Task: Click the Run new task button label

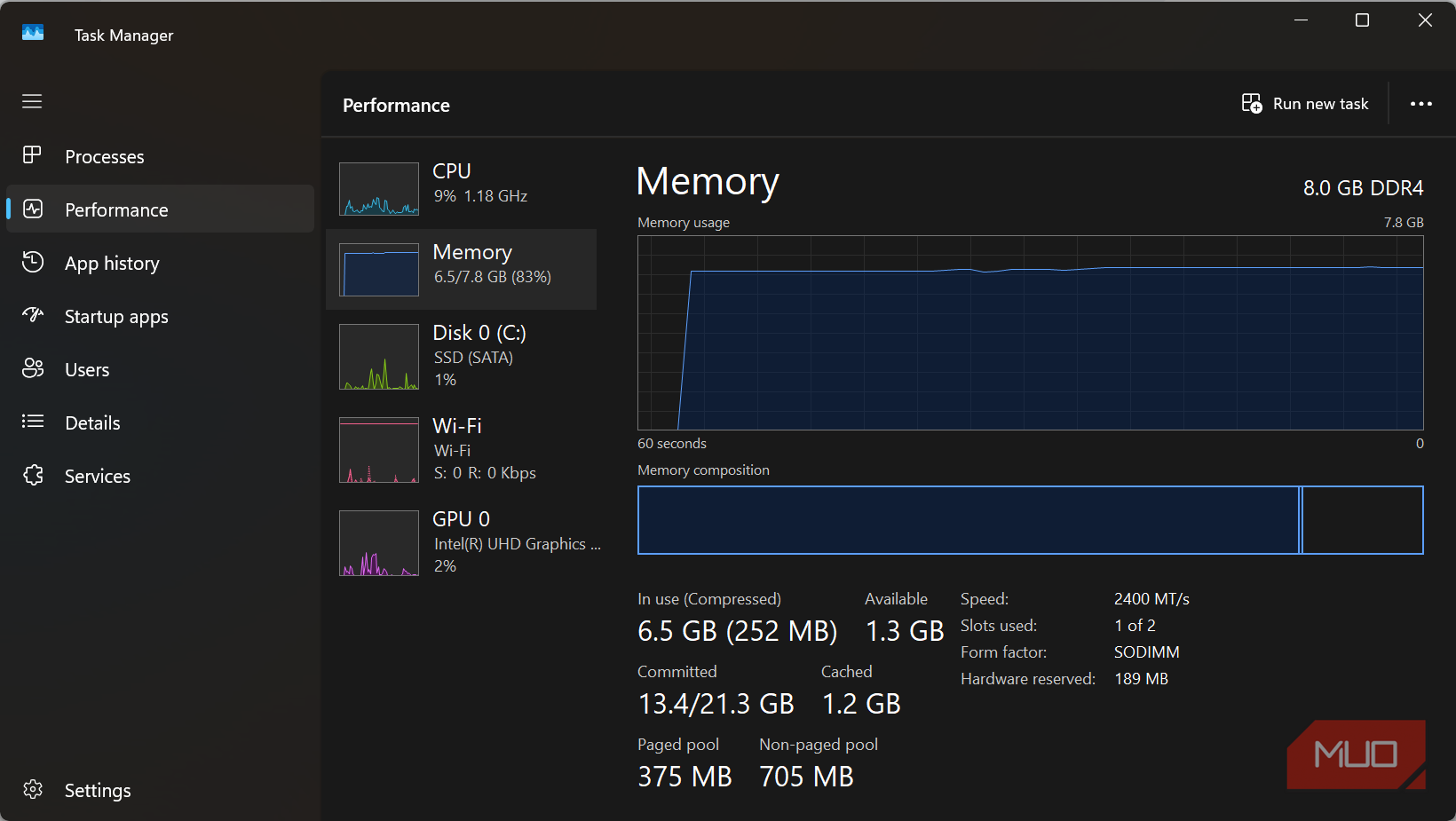Action: pos(1320,104)
